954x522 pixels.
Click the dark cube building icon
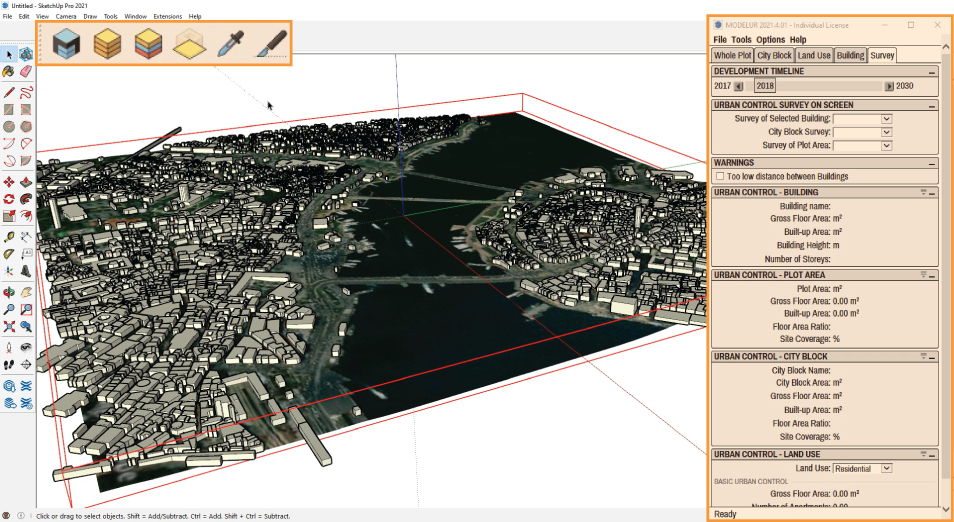[x=66, y=44]
